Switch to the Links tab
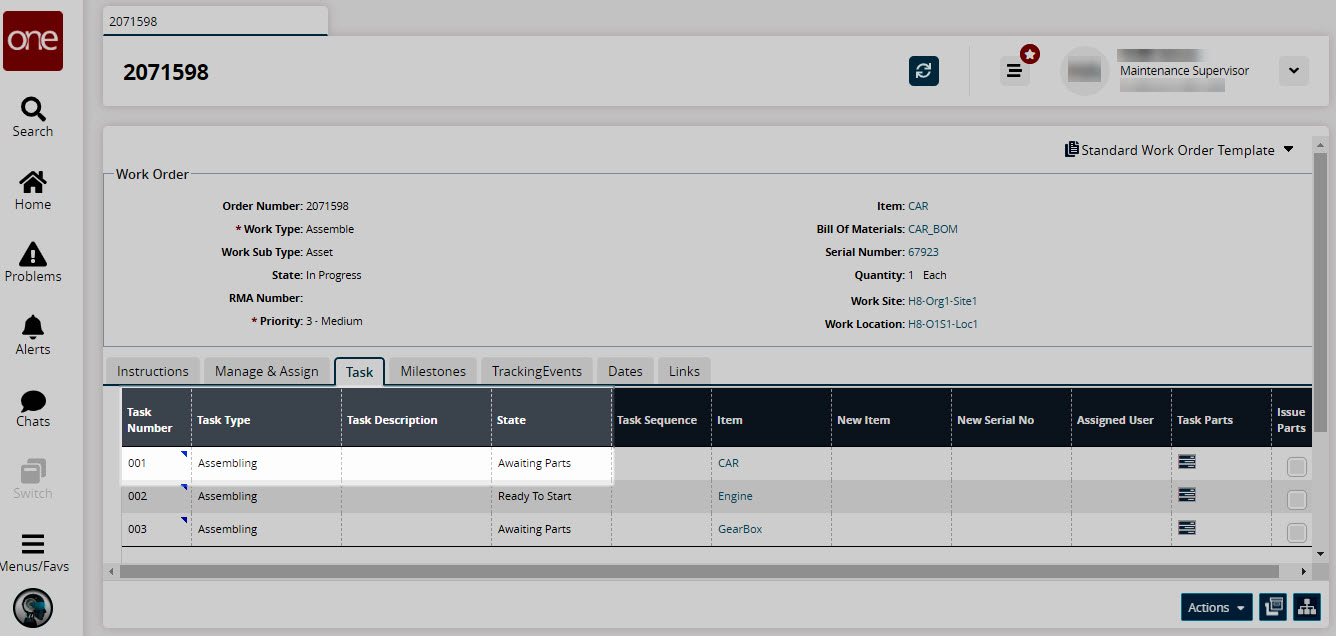The height and width of the screenshot is (636, 1336). coord(684,371)
